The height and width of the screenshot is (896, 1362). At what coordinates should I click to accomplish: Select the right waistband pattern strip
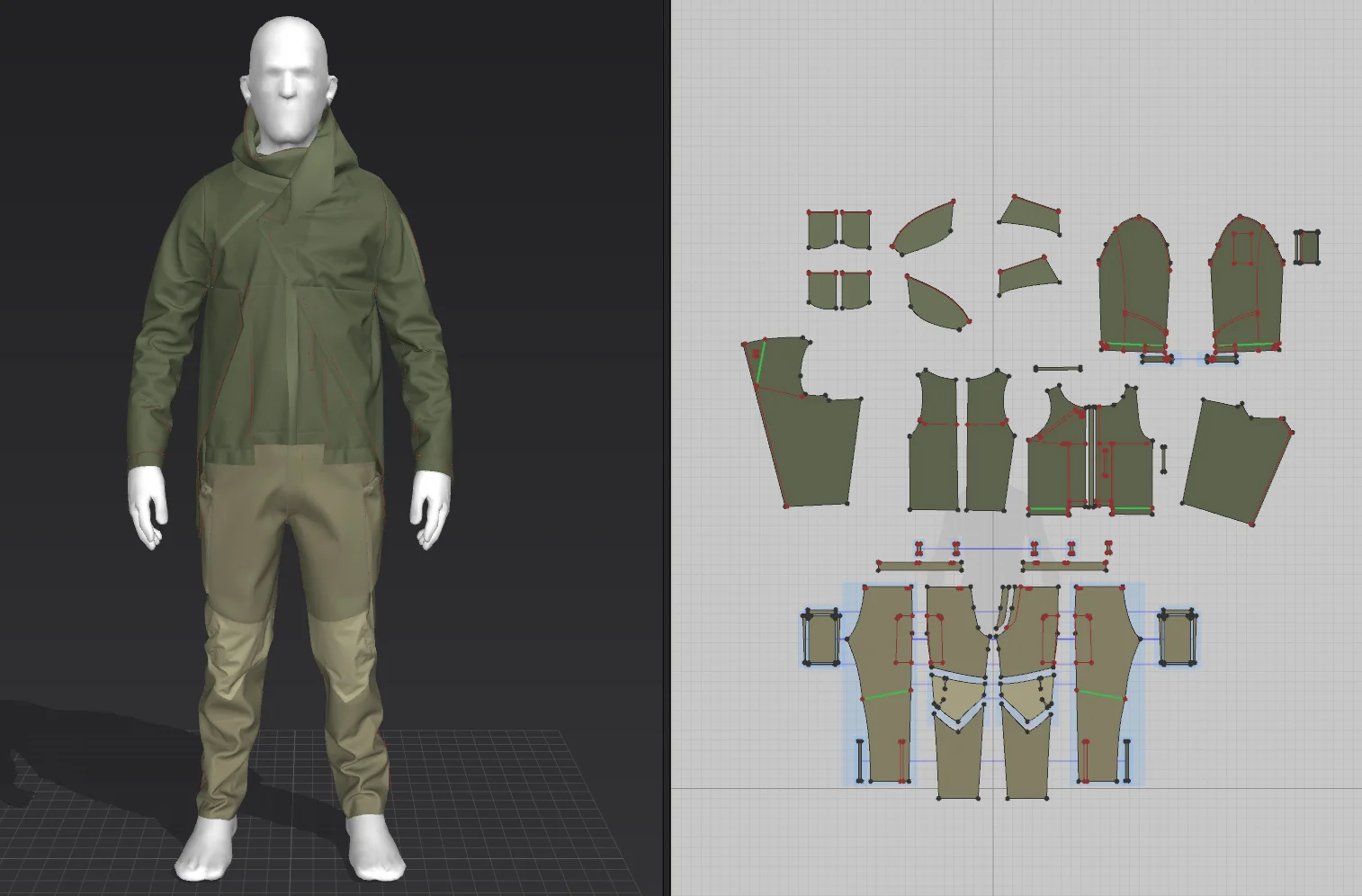pyautogui.click(x=1065, y=566)
